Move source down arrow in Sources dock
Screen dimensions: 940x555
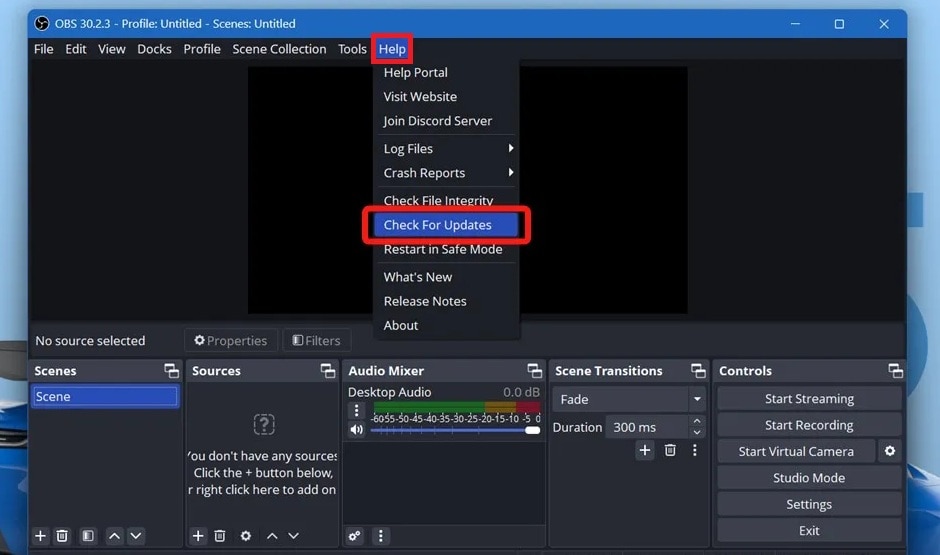[x=293, y=535]
